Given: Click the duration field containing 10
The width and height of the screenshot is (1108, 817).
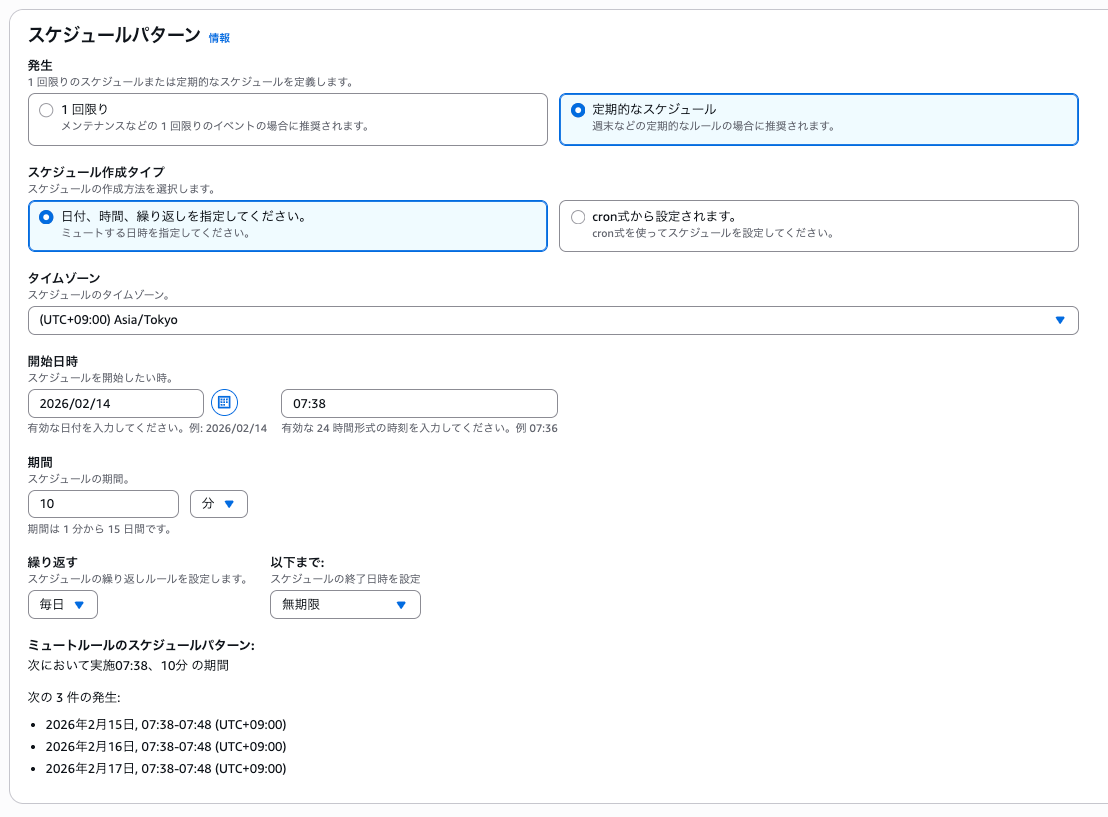Looking at the screenshot, I should click(103, 503).
